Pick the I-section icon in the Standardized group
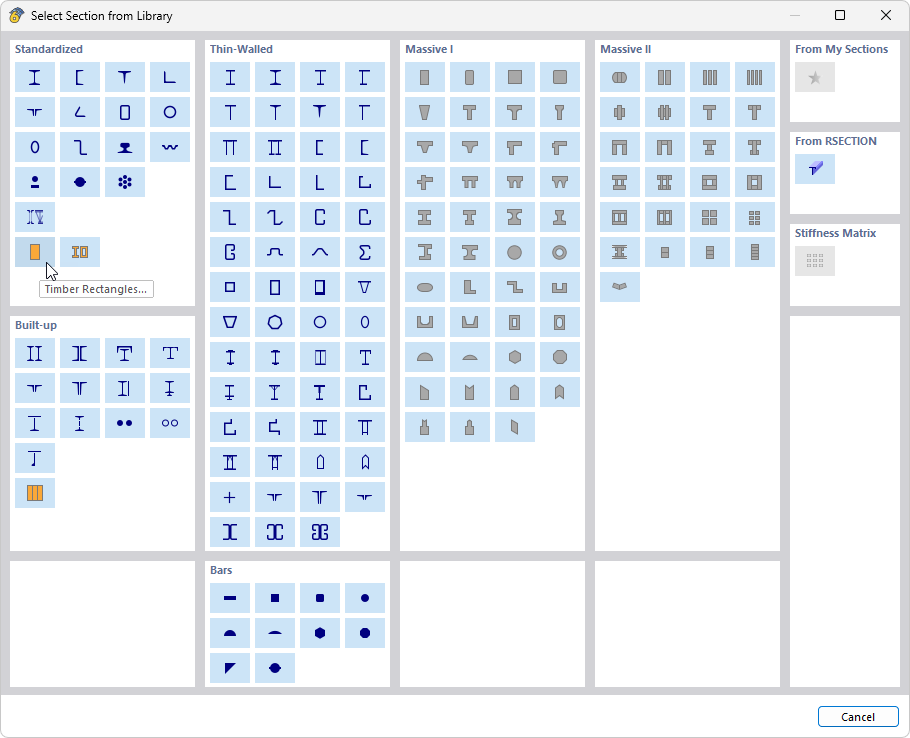910x738 pixels. pyautogui.click(x=35, y=77)
